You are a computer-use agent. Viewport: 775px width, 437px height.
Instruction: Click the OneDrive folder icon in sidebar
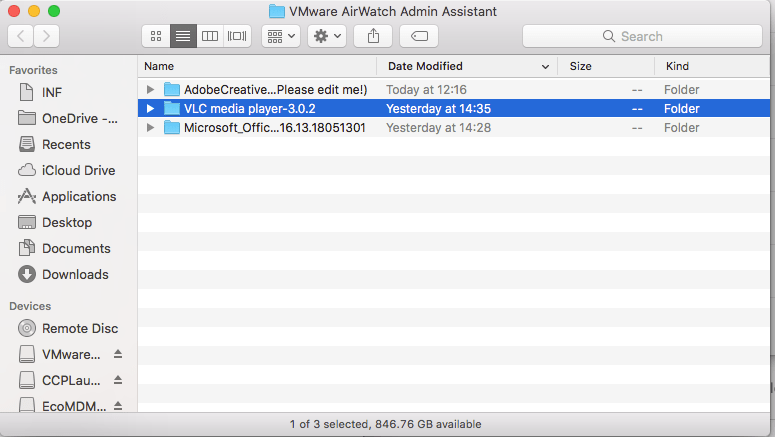coord(27,118)
